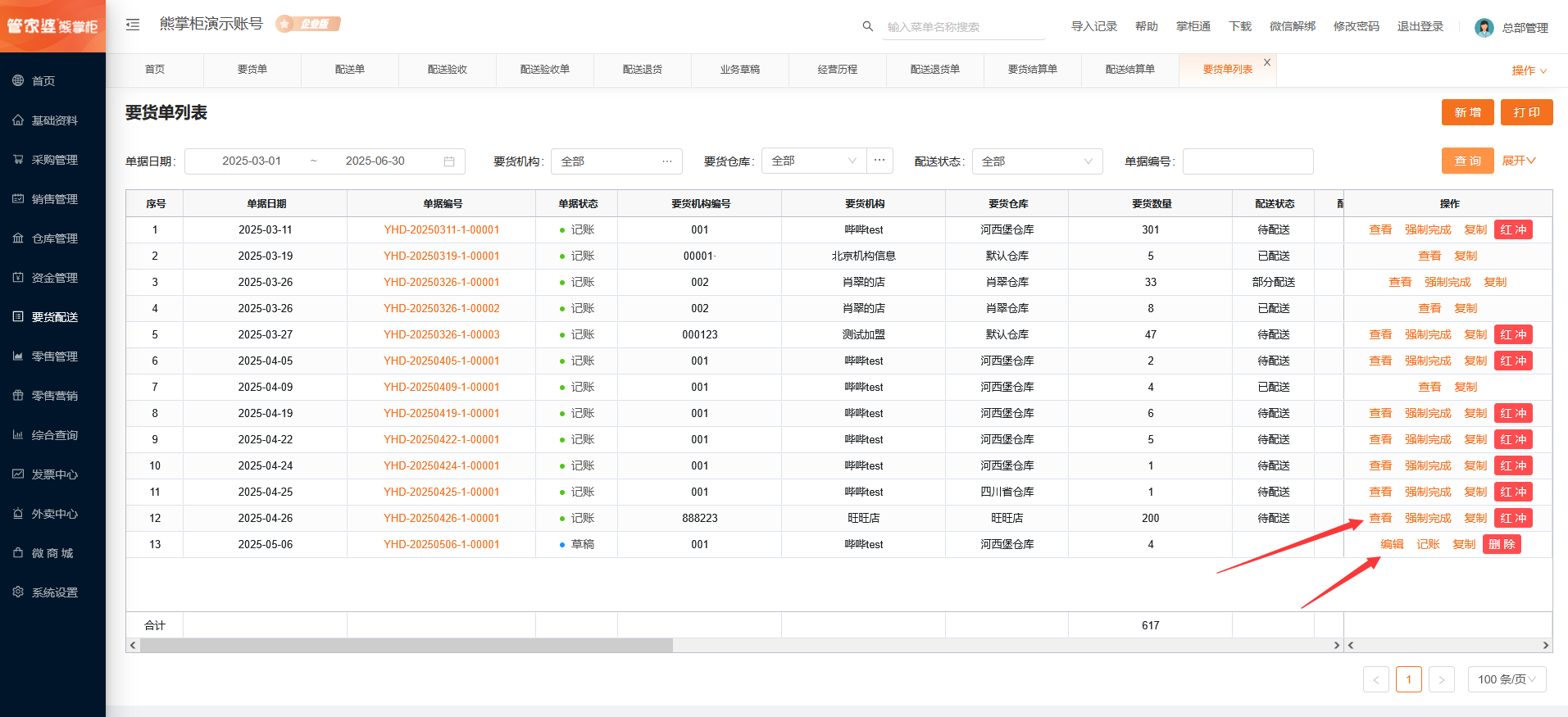1568x717 pixels.
Task: Click the horizontal scrollbar under the table
Action: tap(407, 646)
